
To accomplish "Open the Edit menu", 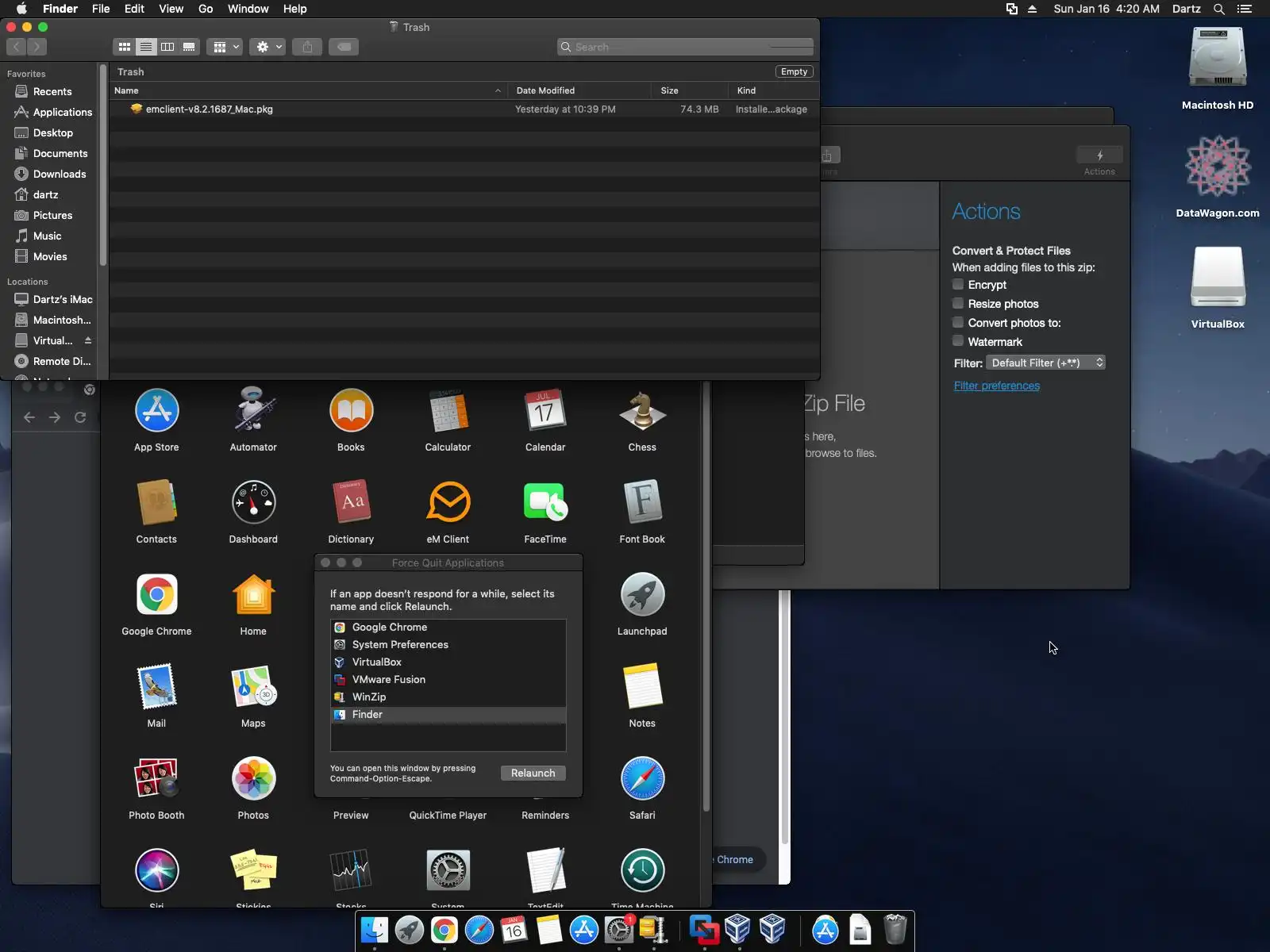I will point(134,9).
